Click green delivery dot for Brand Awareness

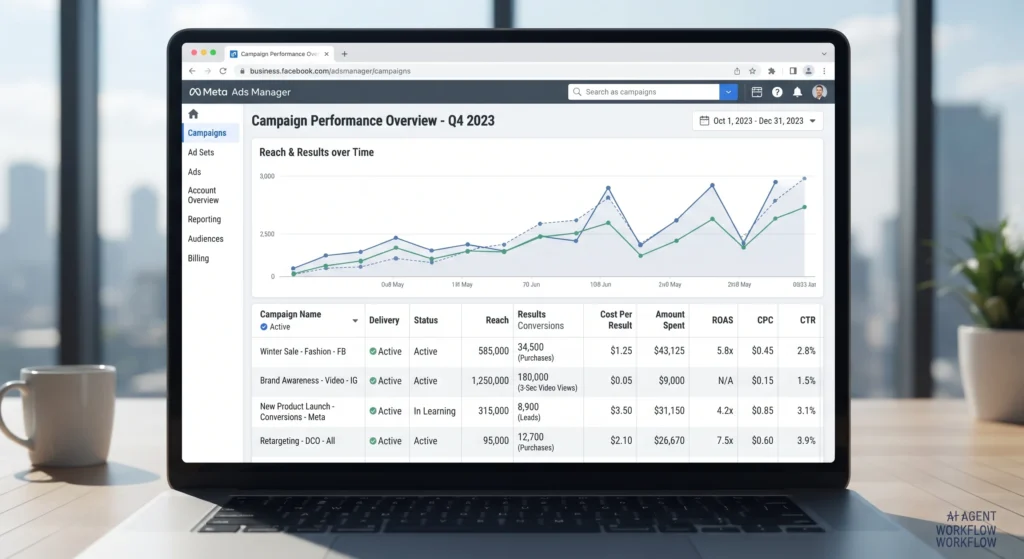tap(373, 381)
